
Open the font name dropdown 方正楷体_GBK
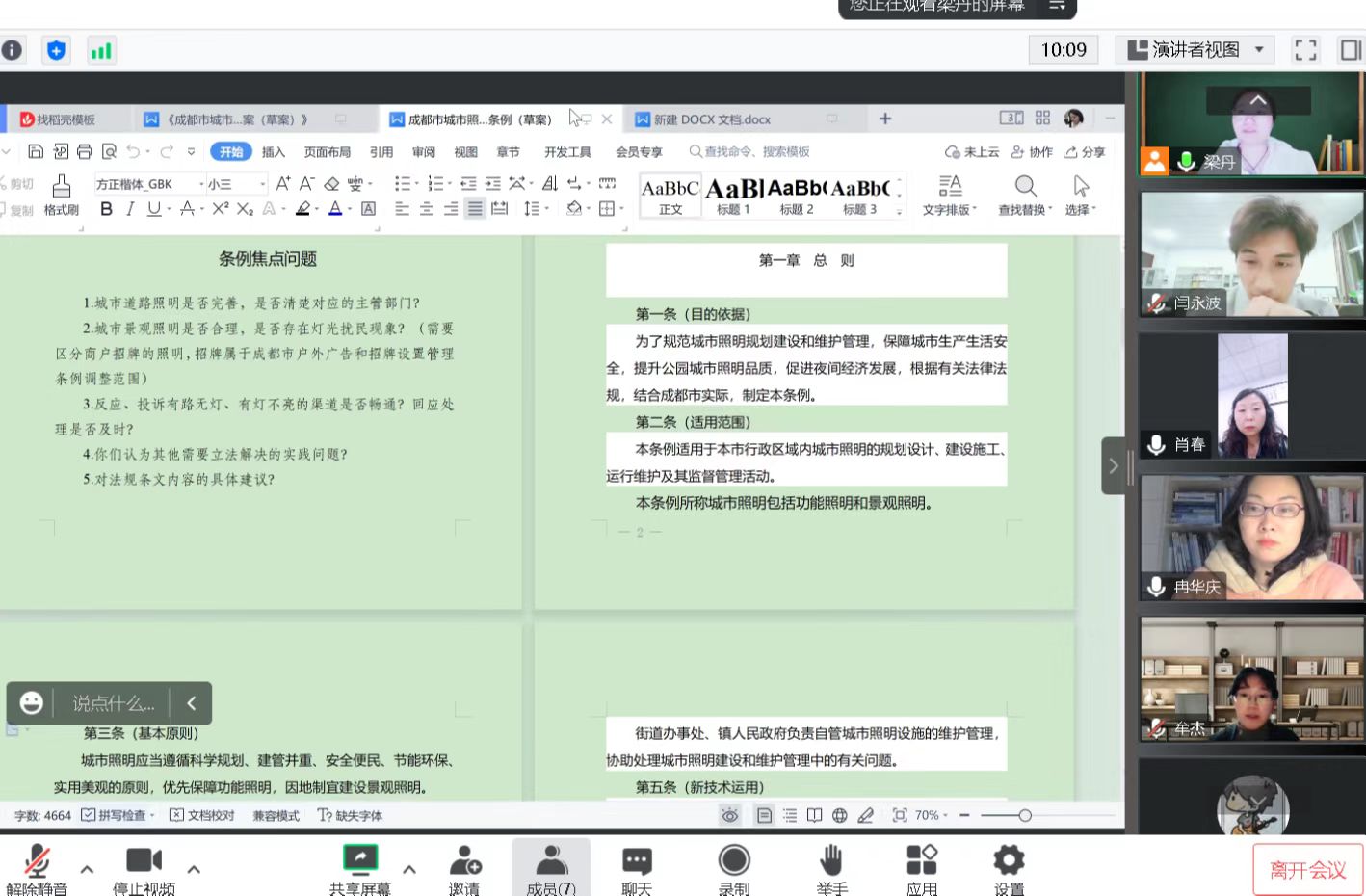coord(150,184)
